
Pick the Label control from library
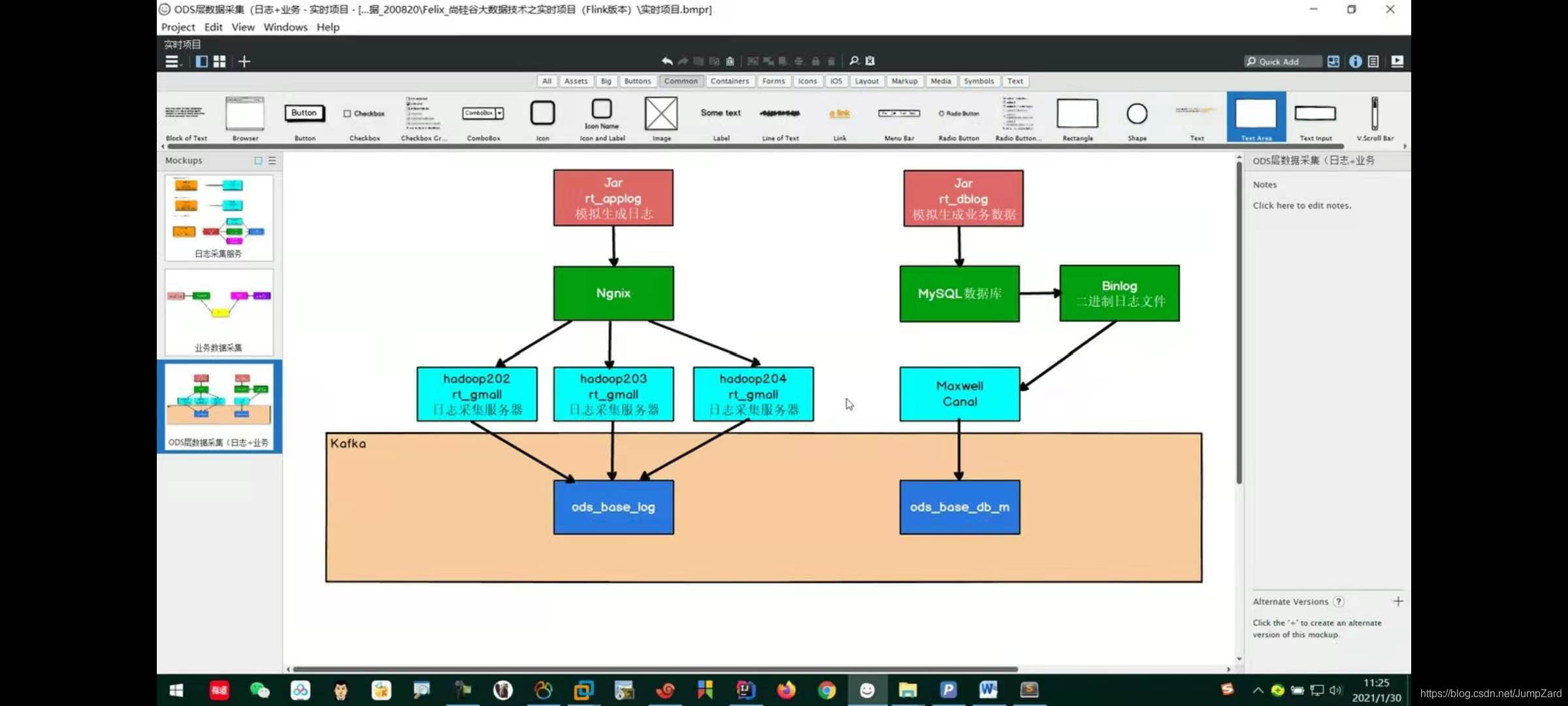(721, 118)
